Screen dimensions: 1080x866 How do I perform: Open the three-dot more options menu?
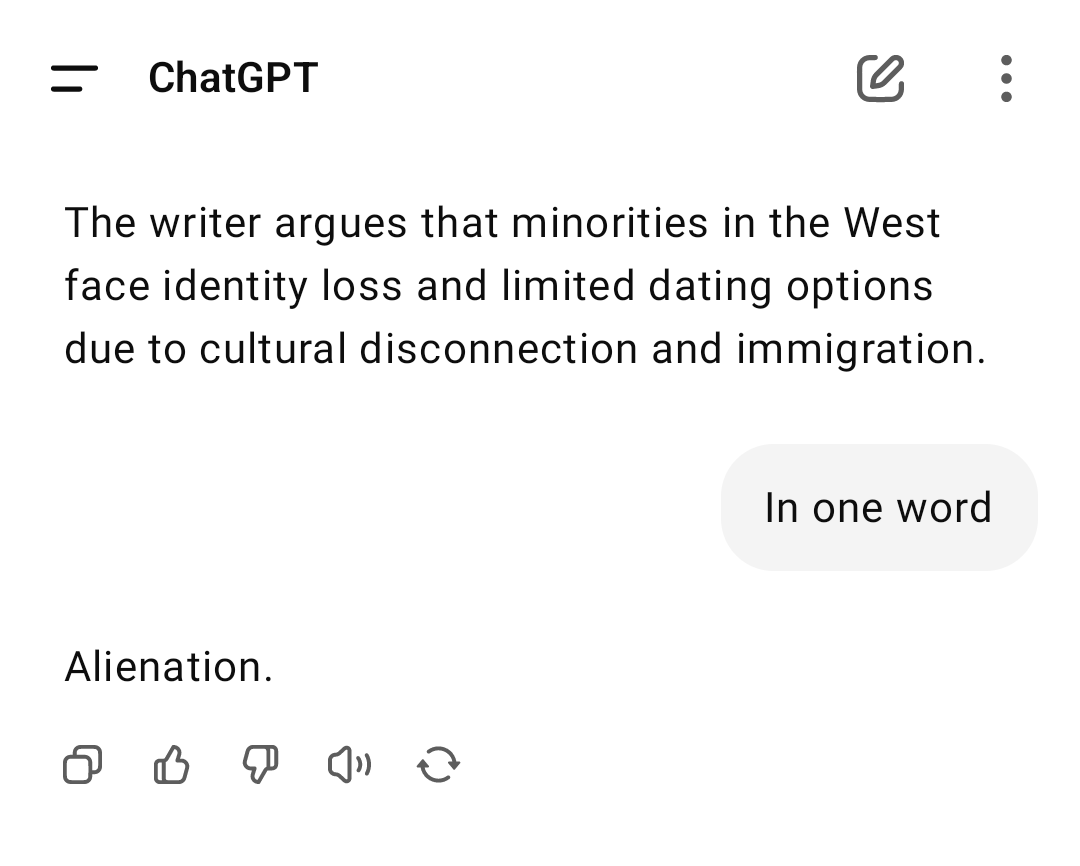(x=1006, y=78)
